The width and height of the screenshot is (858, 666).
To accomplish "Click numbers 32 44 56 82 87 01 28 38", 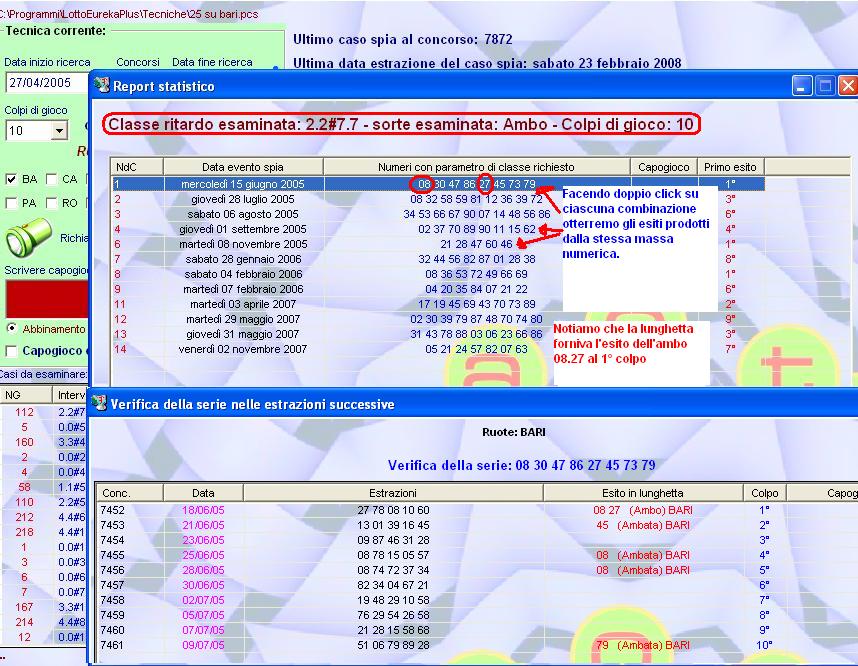I will tap(477, 259).
